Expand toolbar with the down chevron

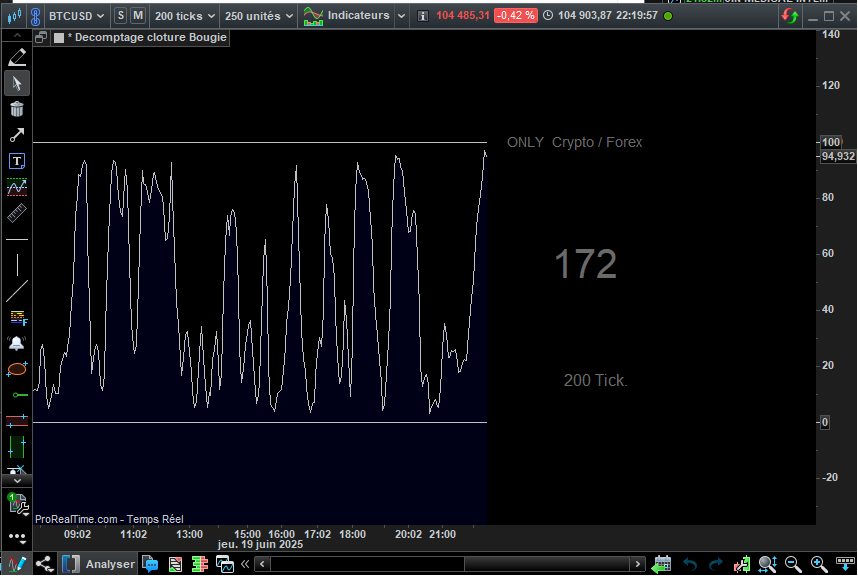pyautogui.click(x=17, y=481)
